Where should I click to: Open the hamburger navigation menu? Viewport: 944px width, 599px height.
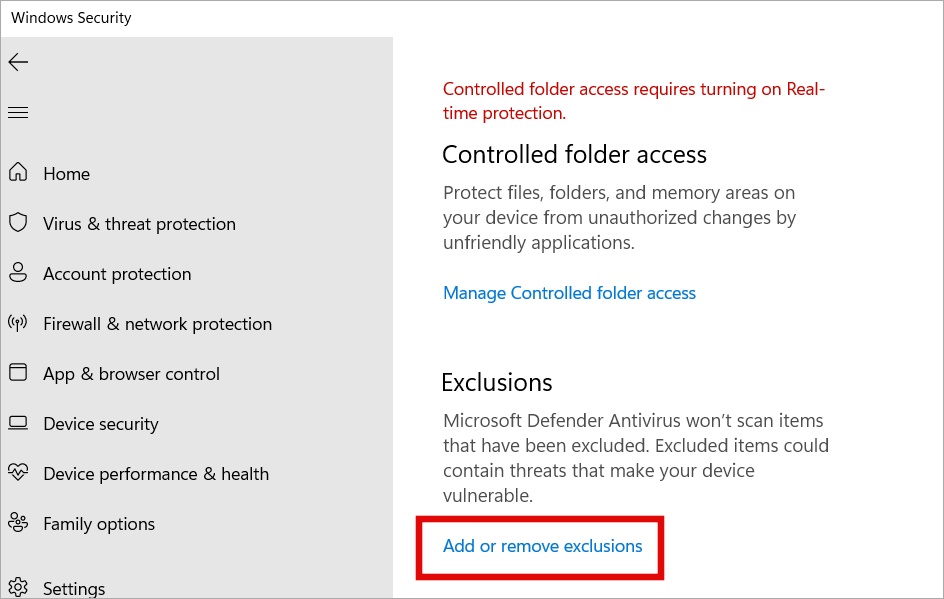pyautogui.click(x=18, y=113)
